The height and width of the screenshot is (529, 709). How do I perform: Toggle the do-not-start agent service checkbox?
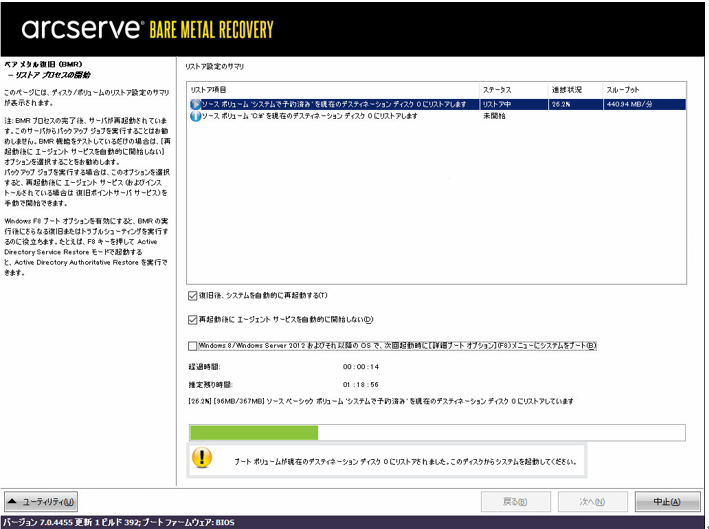click(x=193, y=320)
